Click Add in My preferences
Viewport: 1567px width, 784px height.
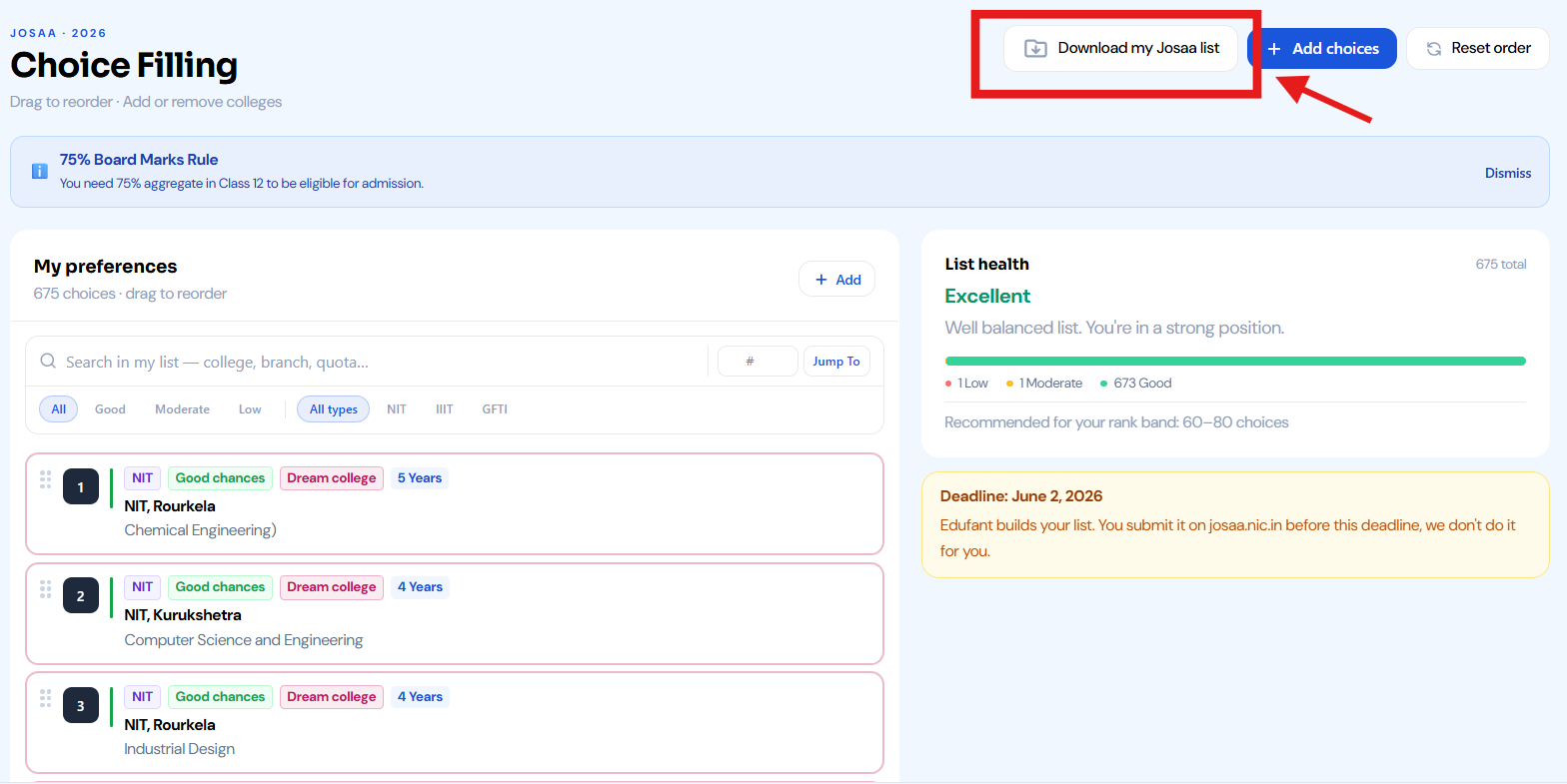pos(837,280)
